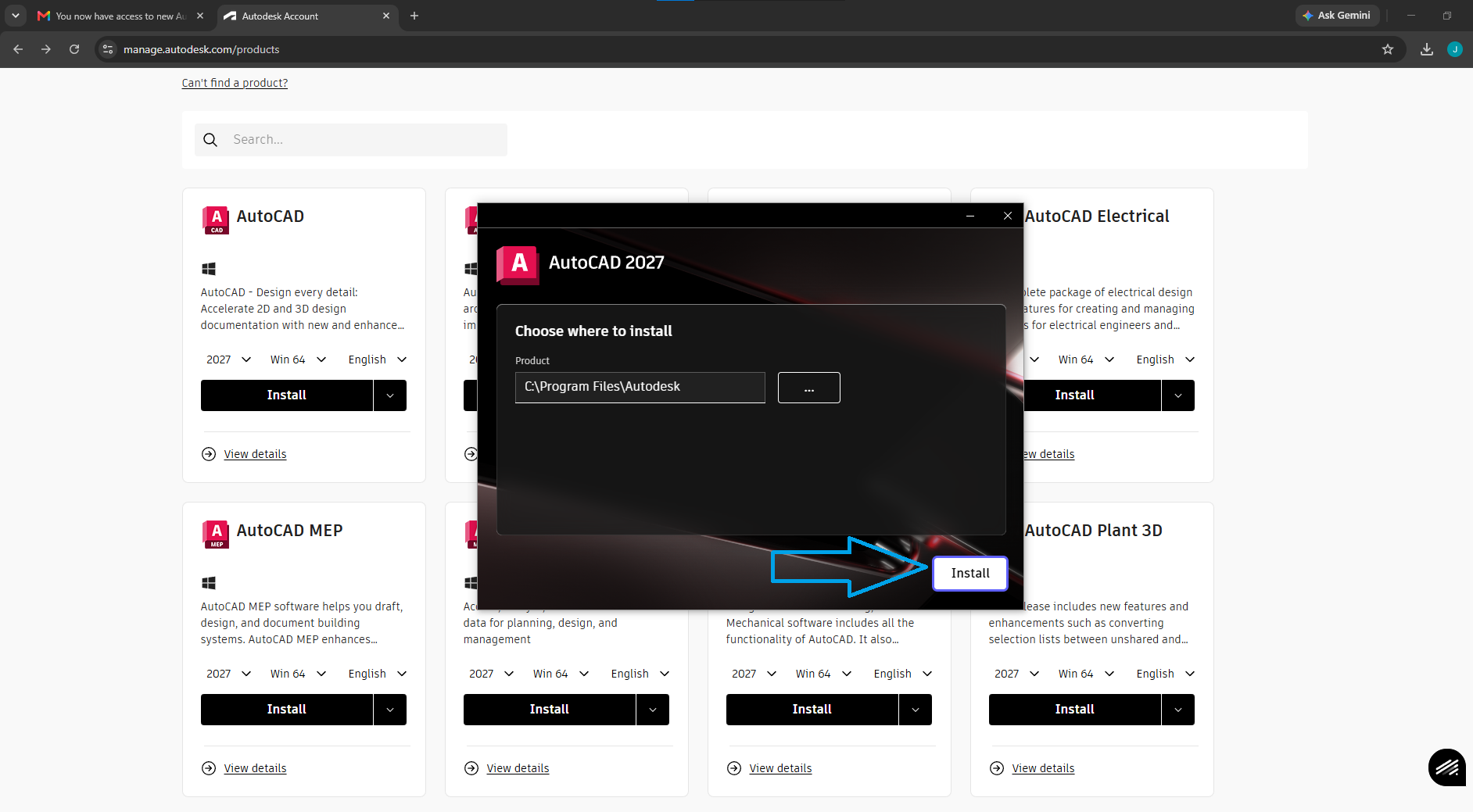This screenshot has height=812, width=1473.
Task: View site information icon in address bar
Action: pyautogui.click(x=108, y=49)
